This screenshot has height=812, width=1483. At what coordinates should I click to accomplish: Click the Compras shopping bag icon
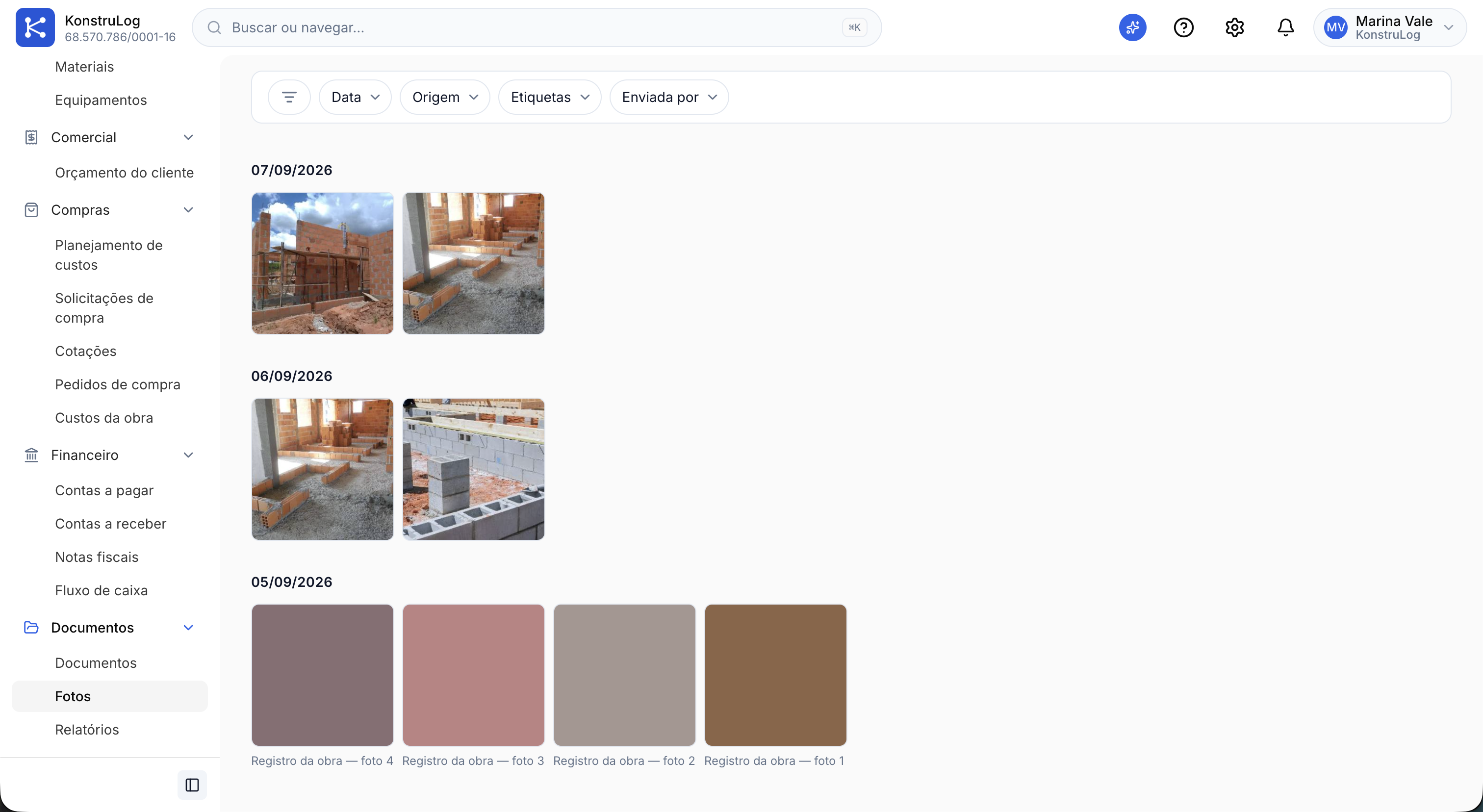(x=32, y=210)
